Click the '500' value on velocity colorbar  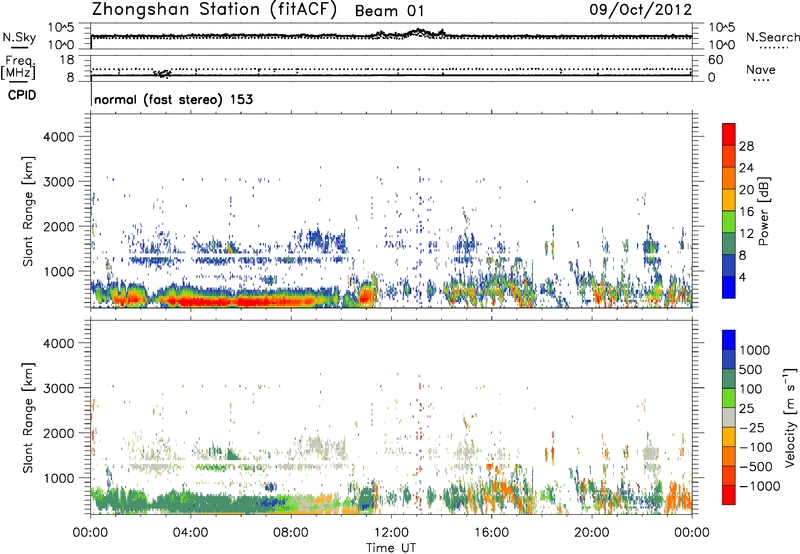tap(751, 369)
